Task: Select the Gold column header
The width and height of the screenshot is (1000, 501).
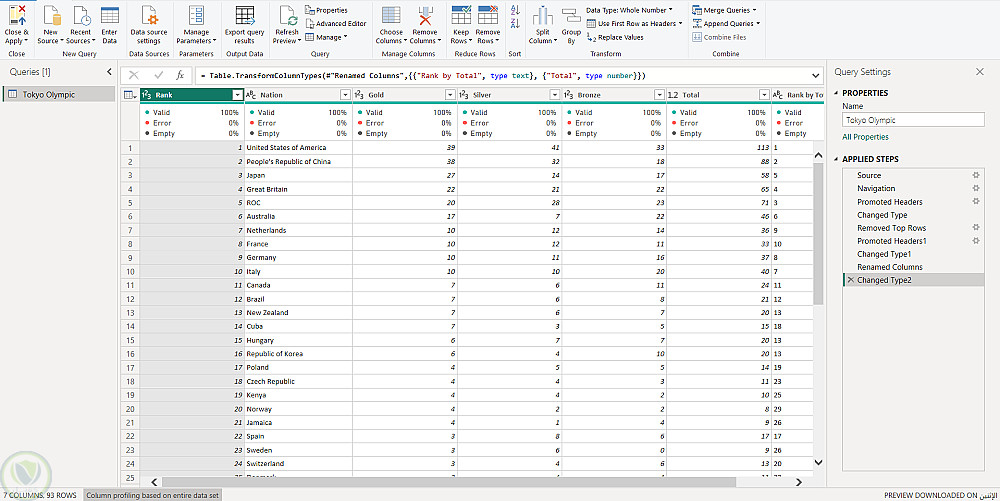Action: click(x=404, y=95)
